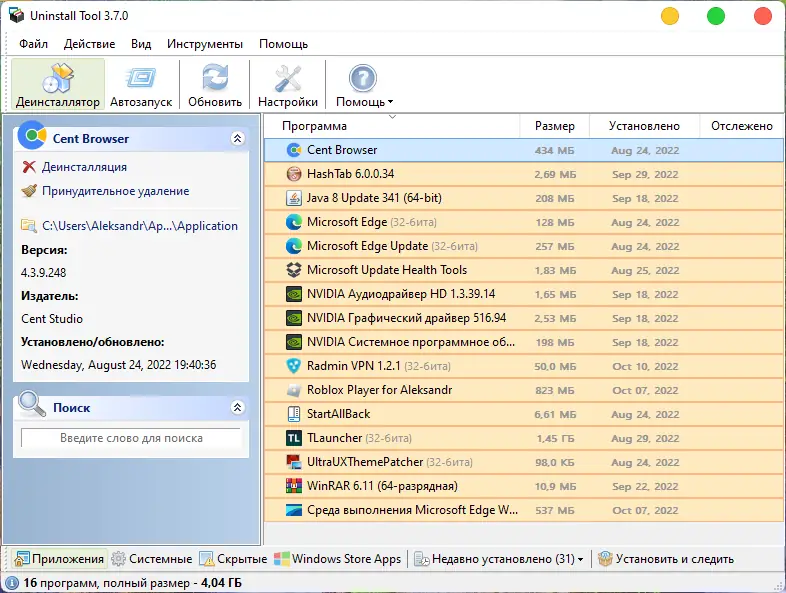Select NVIDIA Системное программное icon
The image size is (786, 593).
coord(294,342)
